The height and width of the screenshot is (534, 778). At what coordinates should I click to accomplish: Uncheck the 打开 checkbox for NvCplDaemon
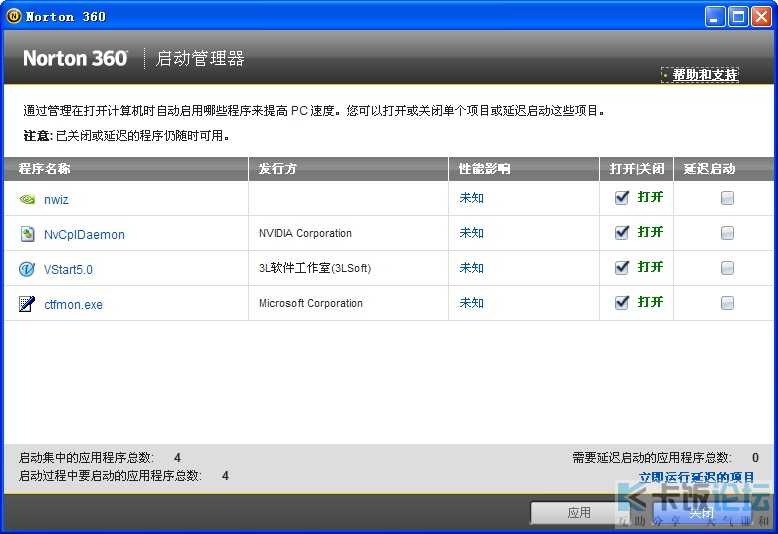click(622, 232)
